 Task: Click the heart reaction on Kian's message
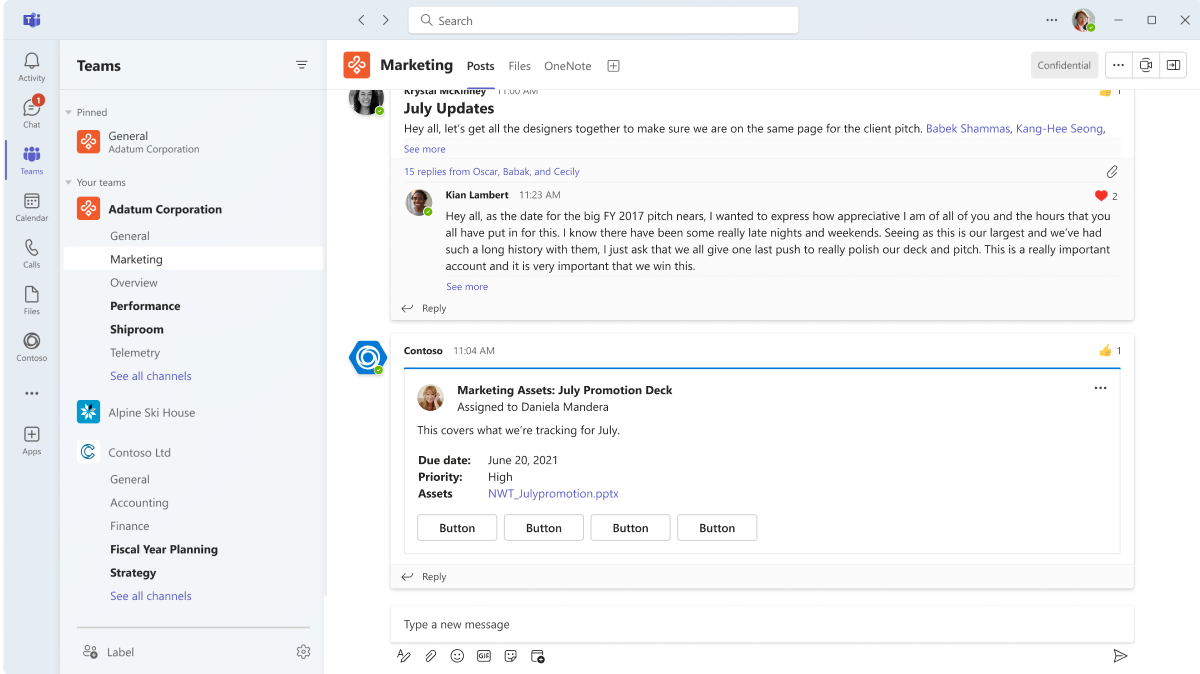[x=1101, y=196]
